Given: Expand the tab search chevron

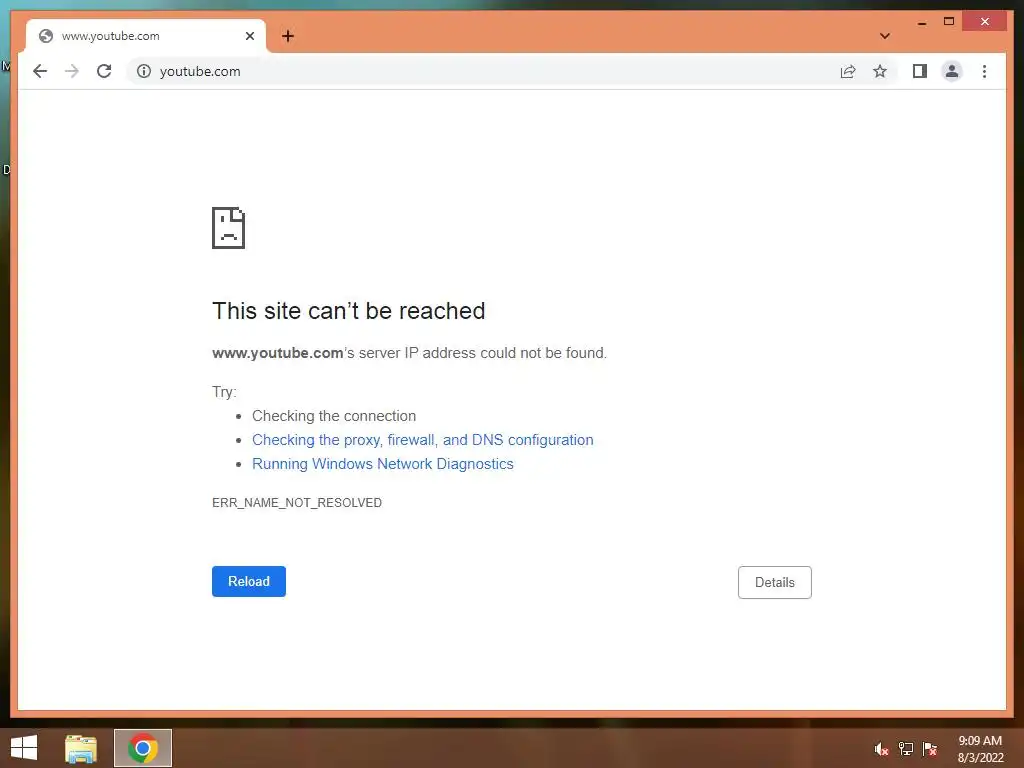Looking at the screenshot, I should pos(885,36).
